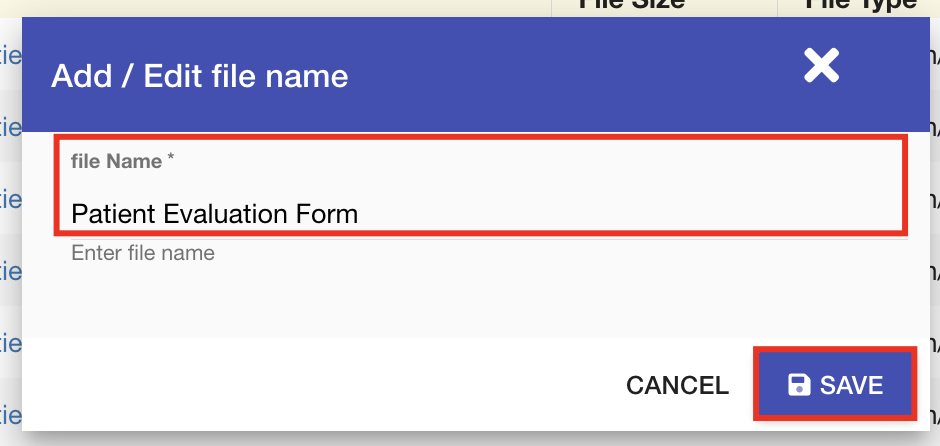Click empty space after "Patient Evaluation Form" text
This screenshot has width=940, height=446.
tap(620, 213)
